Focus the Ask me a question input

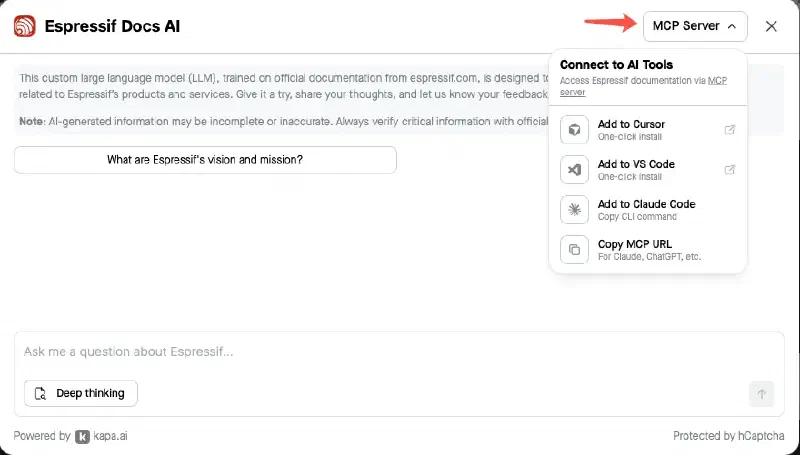(399, 352)
